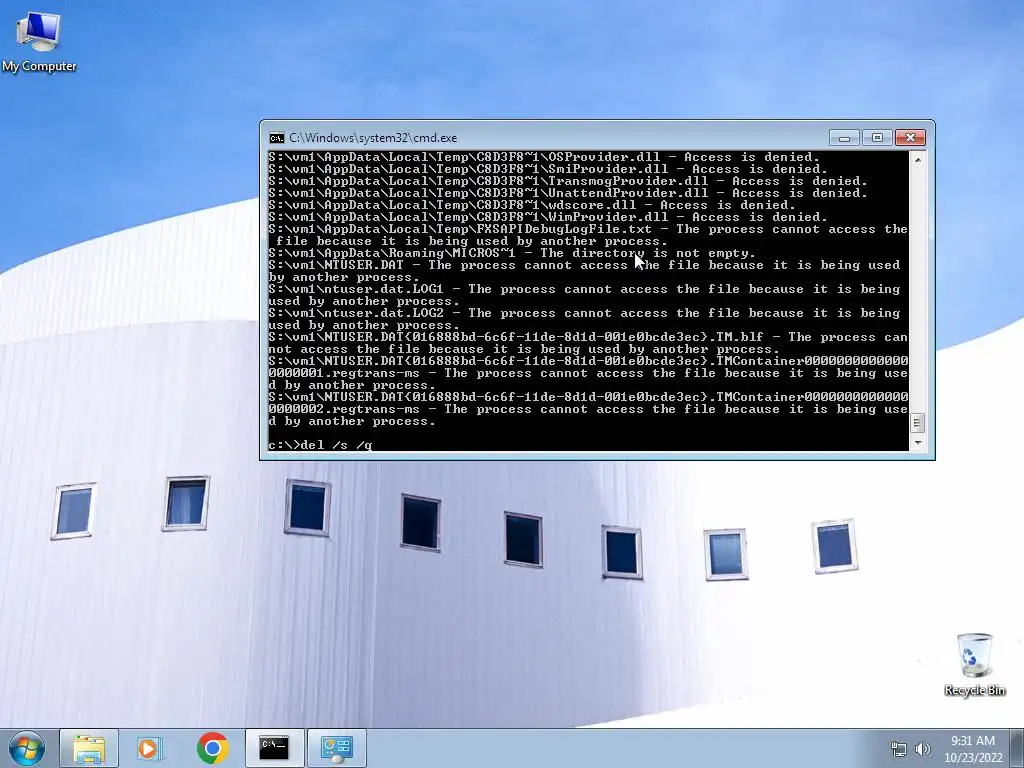Viewport: 1024px width, 768px height.
Task: Click the 'WimProvider.dll' output line
Action: pyautogui.click(x=547, y=217)
